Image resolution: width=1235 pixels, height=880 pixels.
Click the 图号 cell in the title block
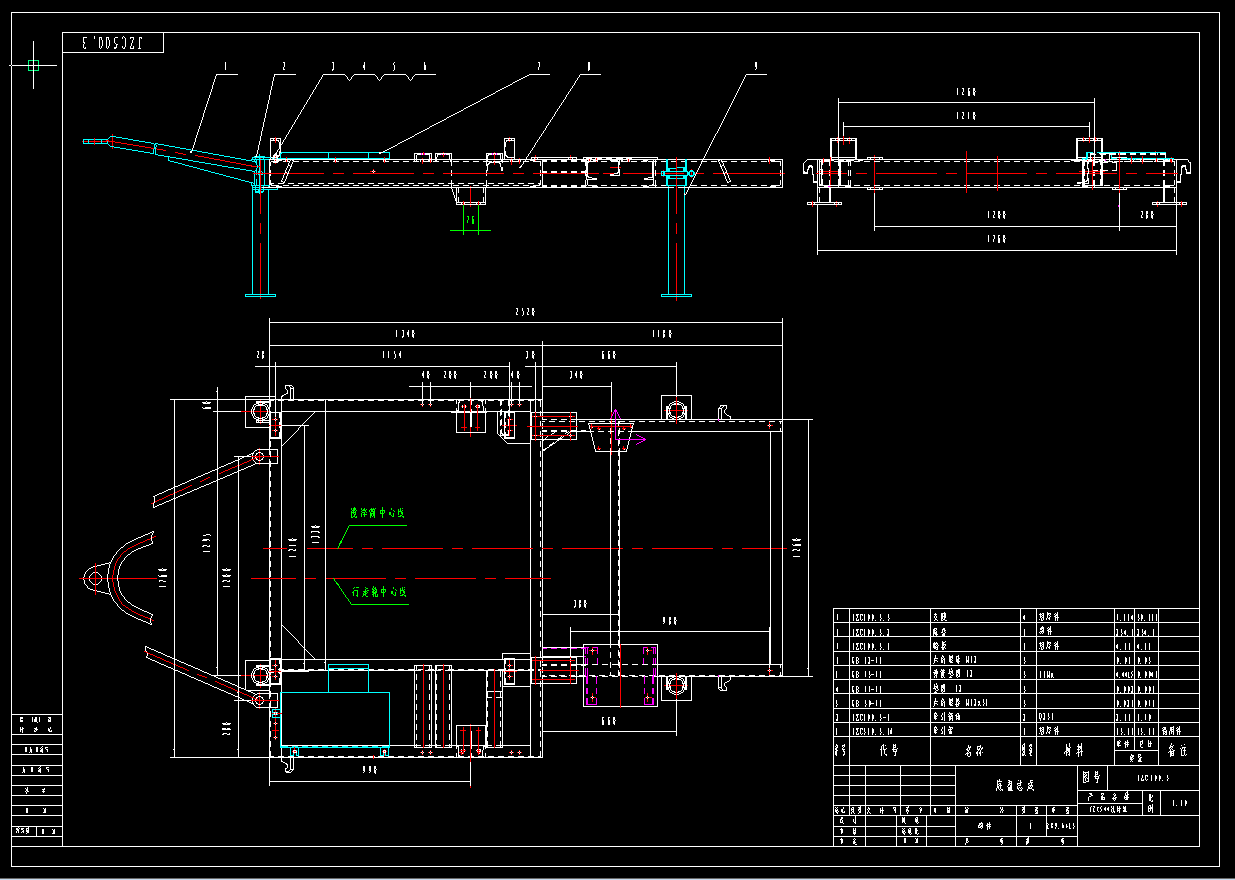pyautogui.click(x=1091, y=776)
